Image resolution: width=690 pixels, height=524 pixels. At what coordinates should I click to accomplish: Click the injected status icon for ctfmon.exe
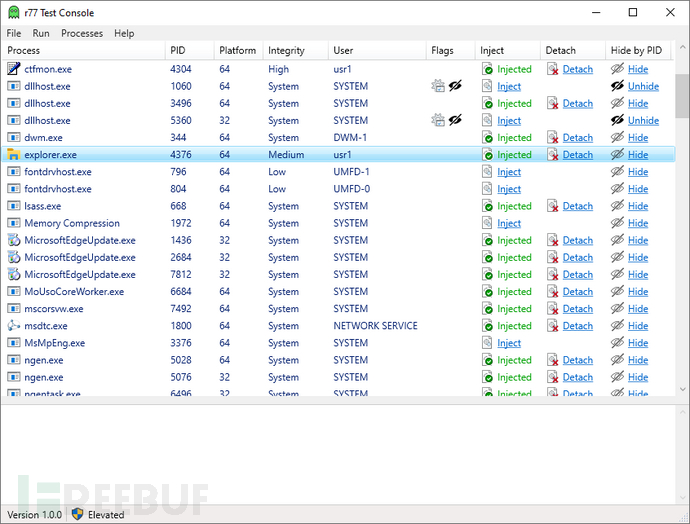tap(487, 69)
